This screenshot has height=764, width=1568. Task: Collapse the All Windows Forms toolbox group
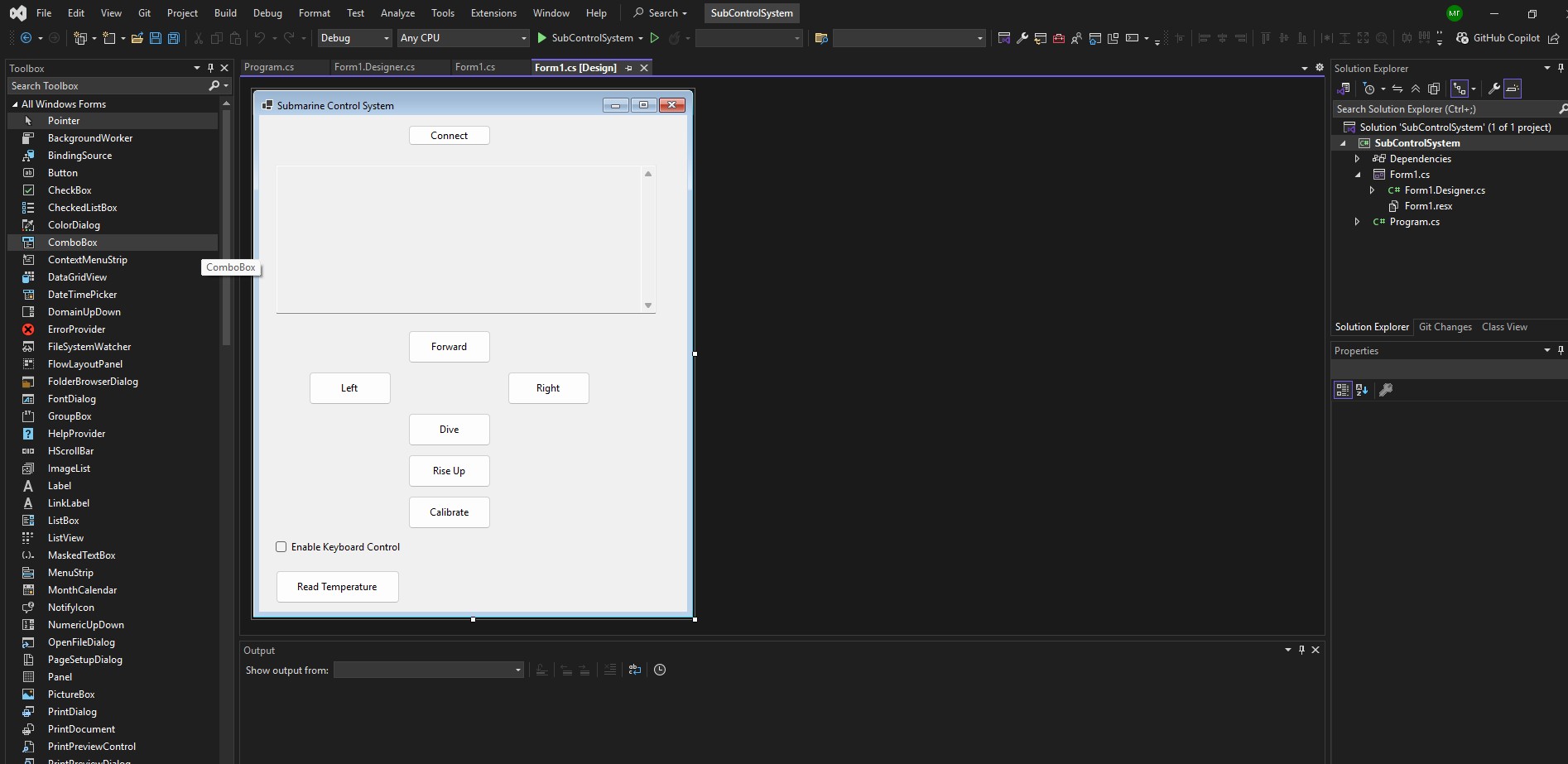(x=15, y=104)
